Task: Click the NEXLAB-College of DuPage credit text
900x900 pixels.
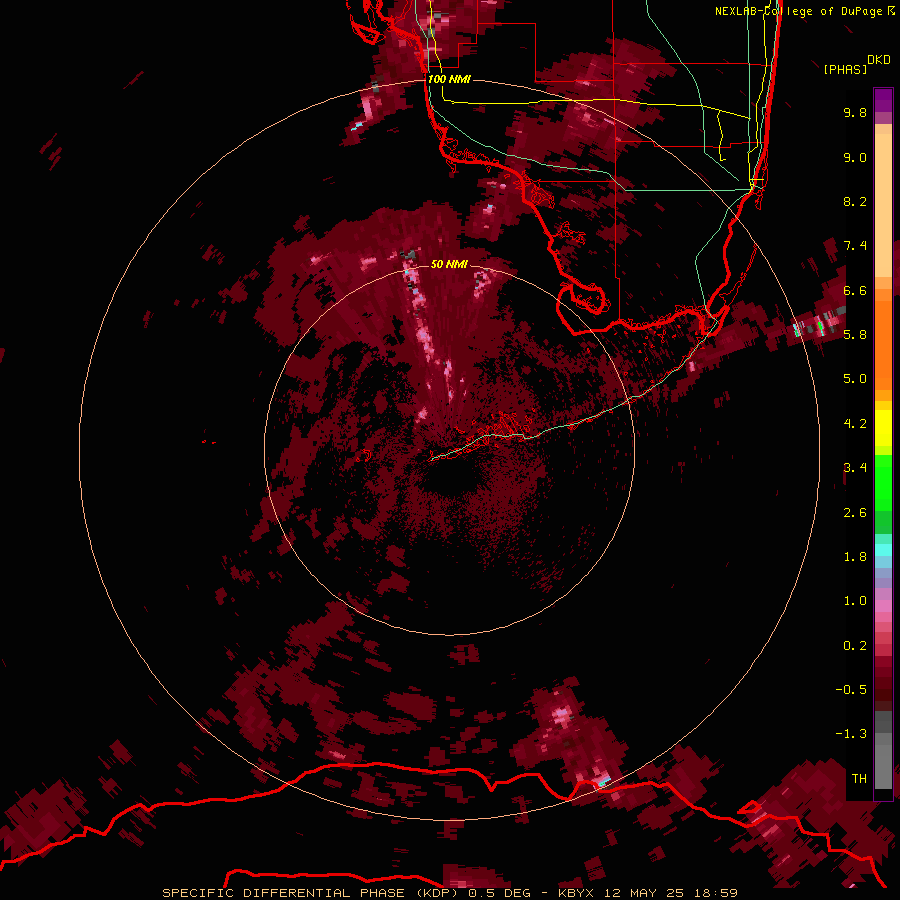Action: (798, 11)
